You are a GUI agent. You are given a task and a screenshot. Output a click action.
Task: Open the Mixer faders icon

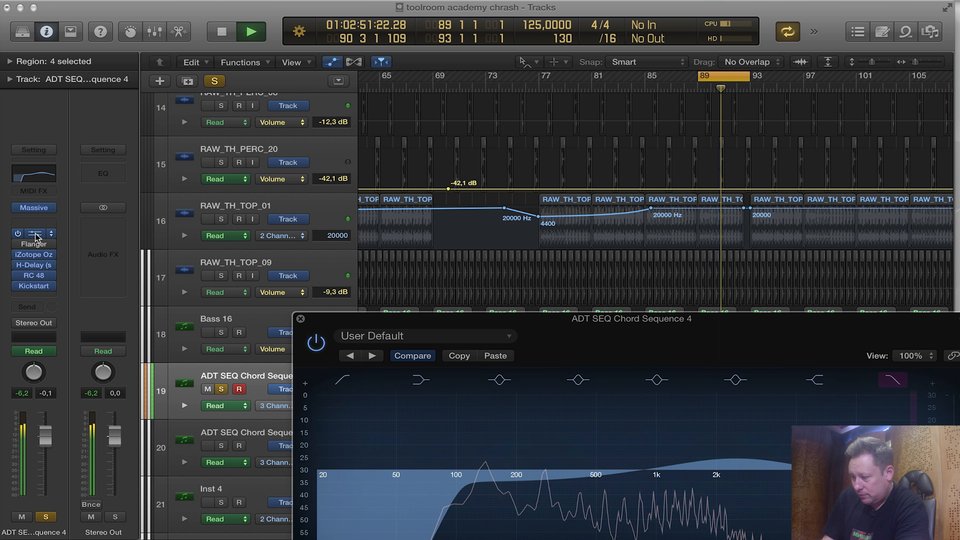click(154, 32)
